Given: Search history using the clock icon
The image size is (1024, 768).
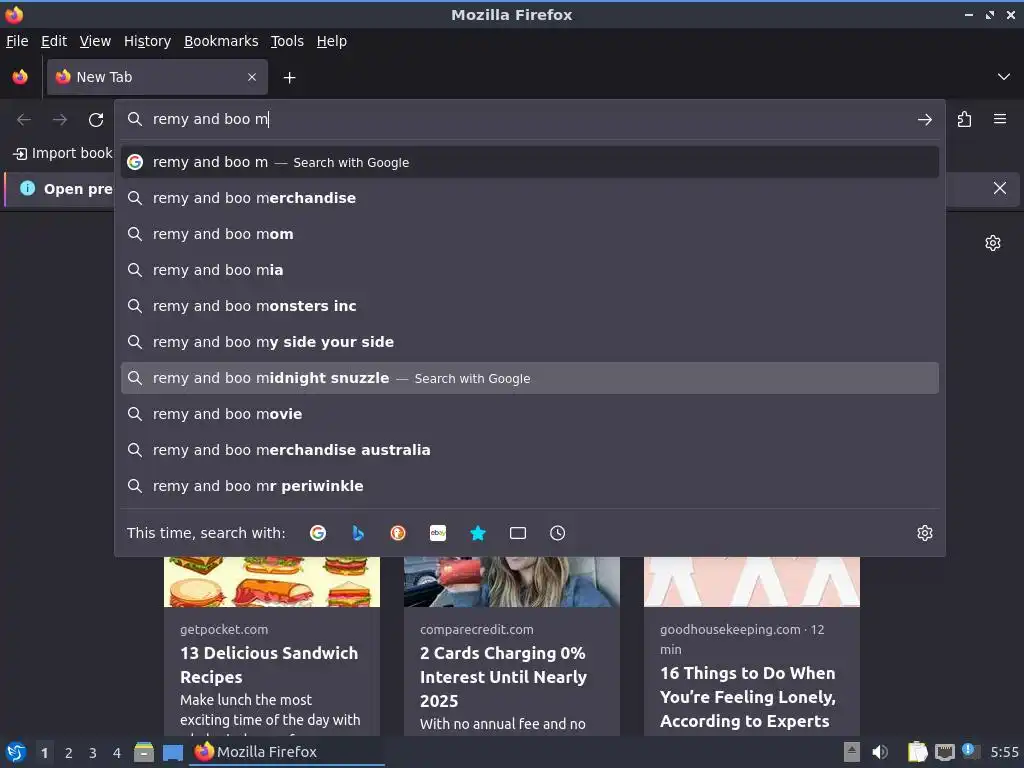Looking at the screenshot, I should [x=558, y=533].
